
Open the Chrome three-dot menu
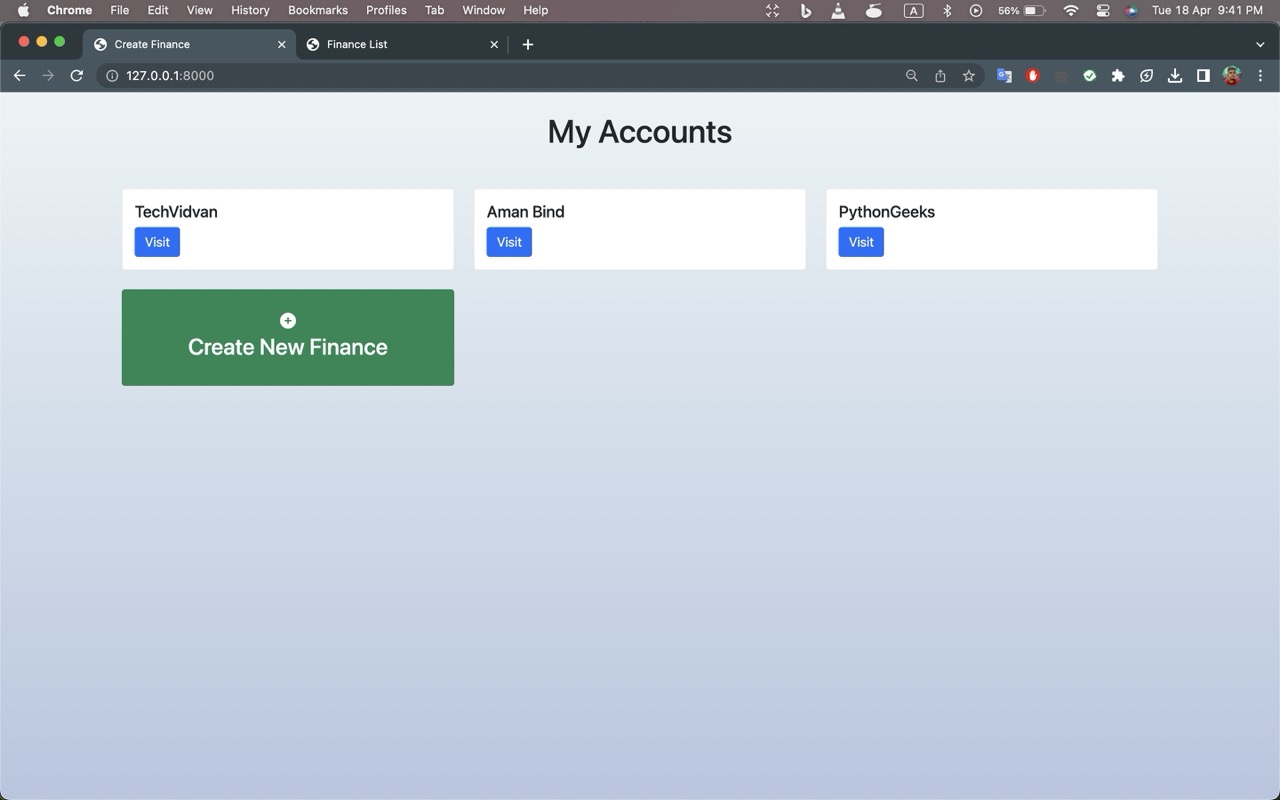(x=1260, y=75)
